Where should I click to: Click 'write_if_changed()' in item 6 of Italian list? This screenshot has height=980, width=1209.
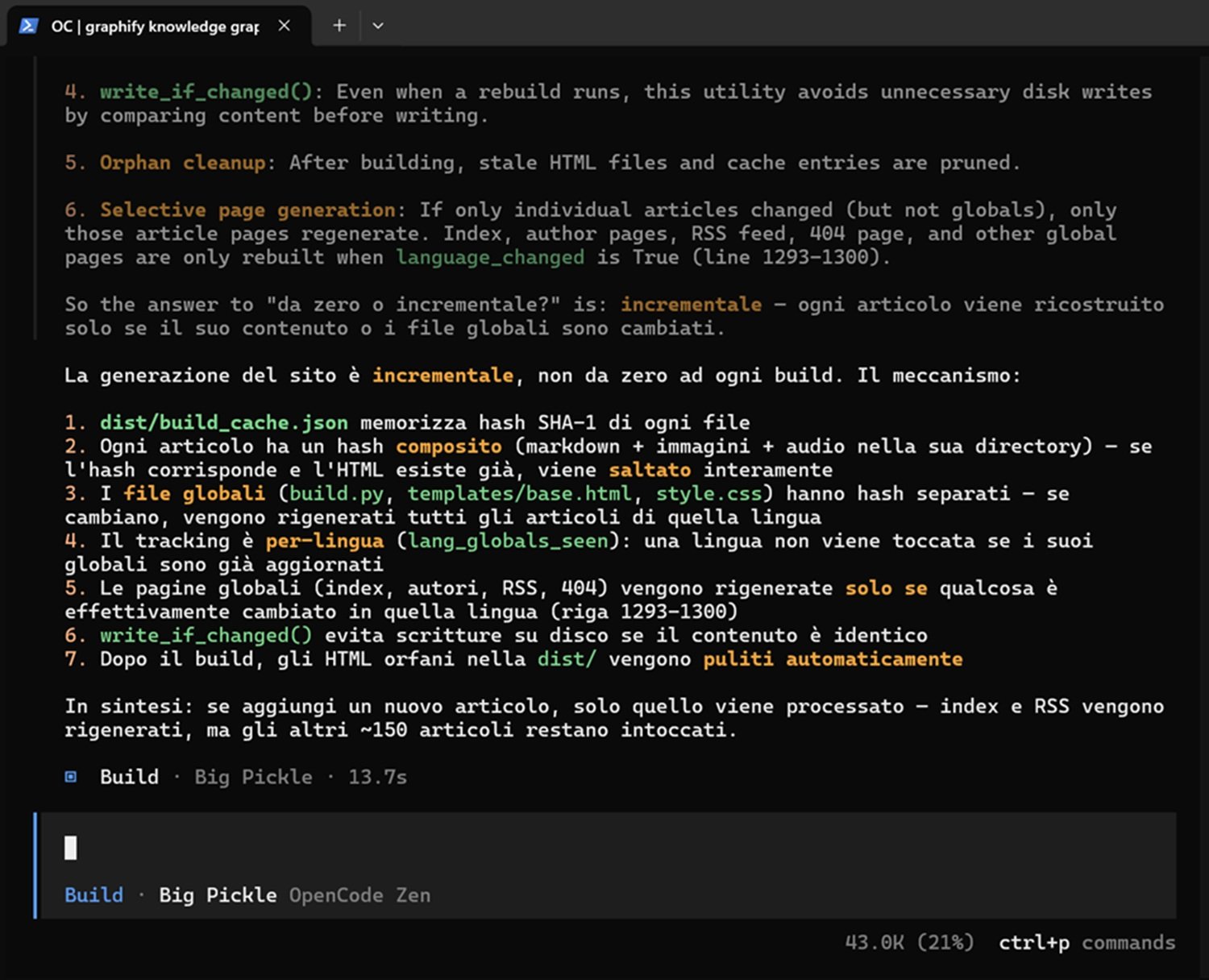point(206,635)
